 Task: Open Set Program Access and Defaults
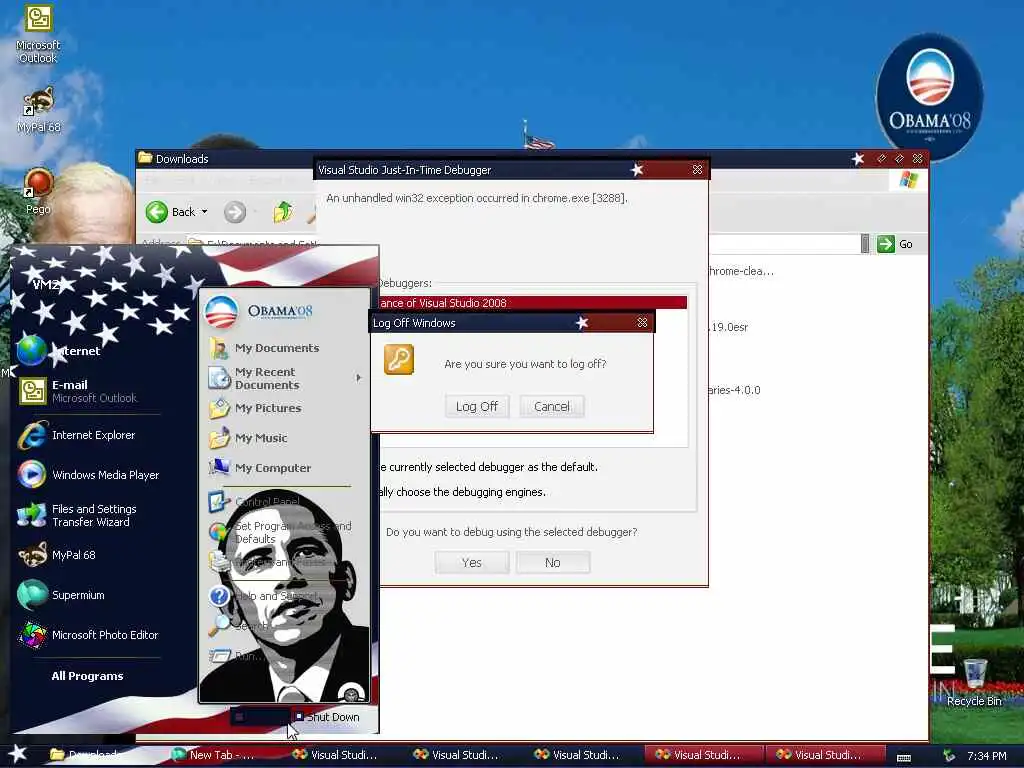[x=281, y=532]
